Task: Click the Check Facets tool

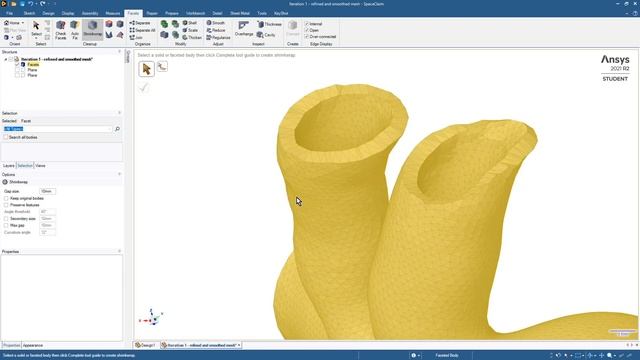Action: tap(60, 30)
